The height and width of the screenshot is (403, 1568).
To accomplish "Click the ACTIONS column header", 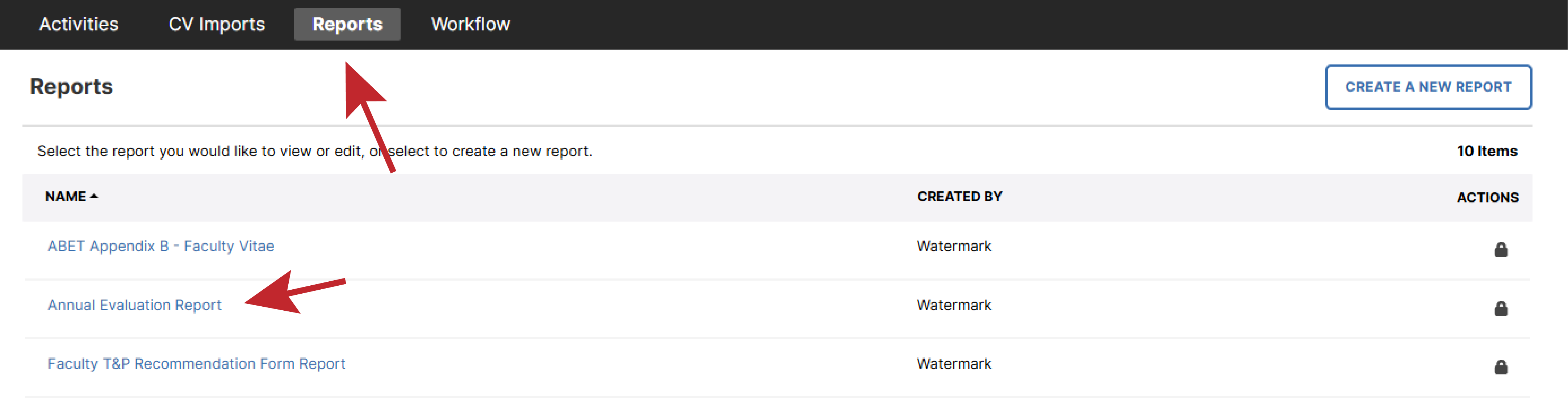I will coord(1487,197).
